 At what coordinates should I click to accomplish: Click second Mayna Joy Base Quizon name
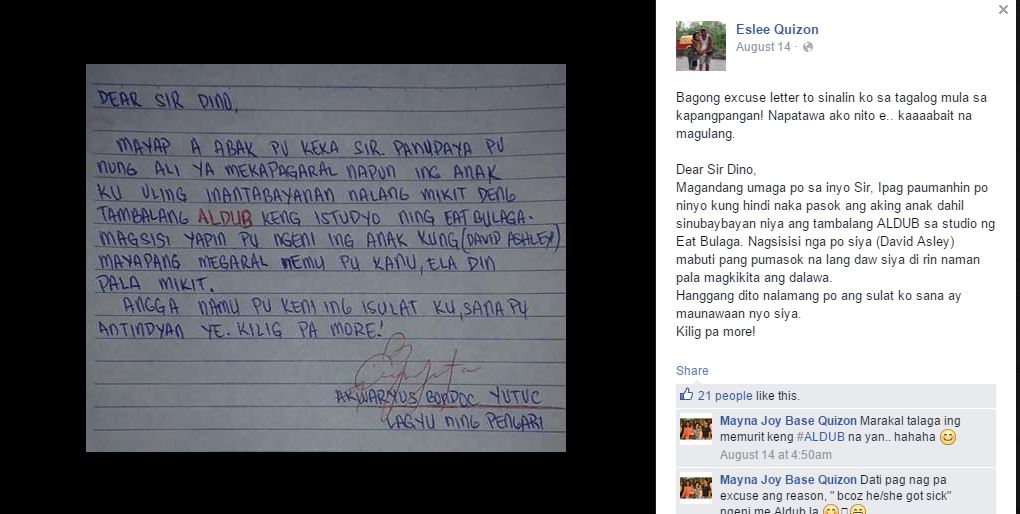[x=788, y=480]
